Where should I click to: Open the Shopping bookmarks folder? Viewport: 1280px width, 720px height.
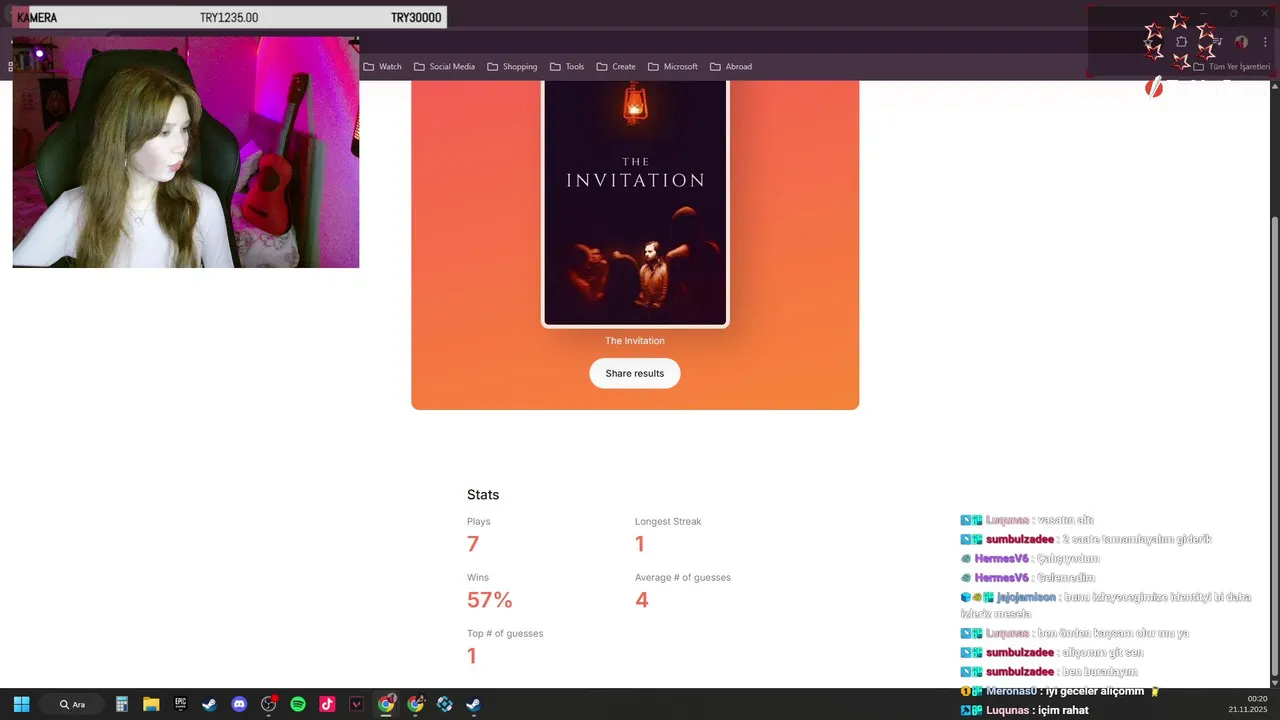[x=512, y=67]
